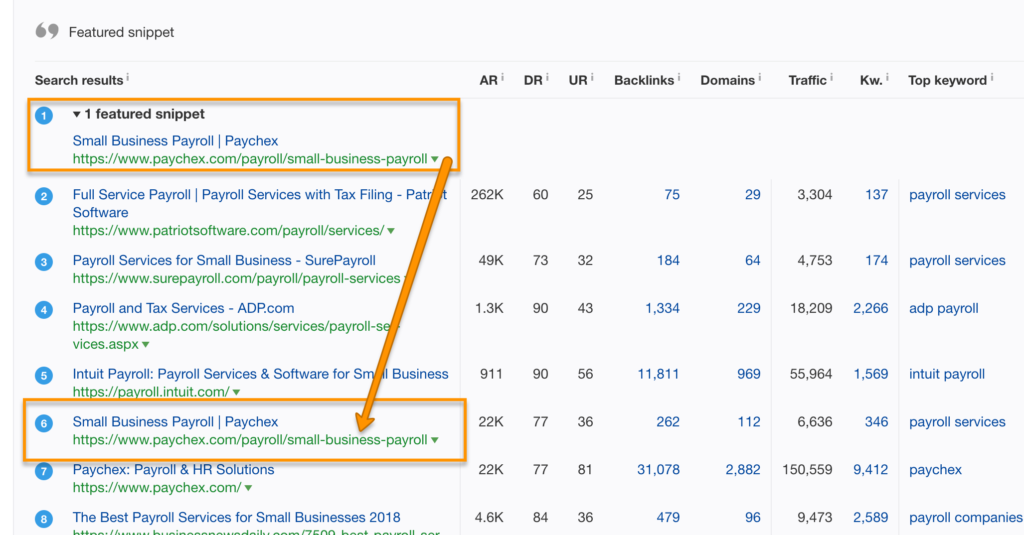Click position badge number 5
Screen dimensions: 1024x535
44,376
